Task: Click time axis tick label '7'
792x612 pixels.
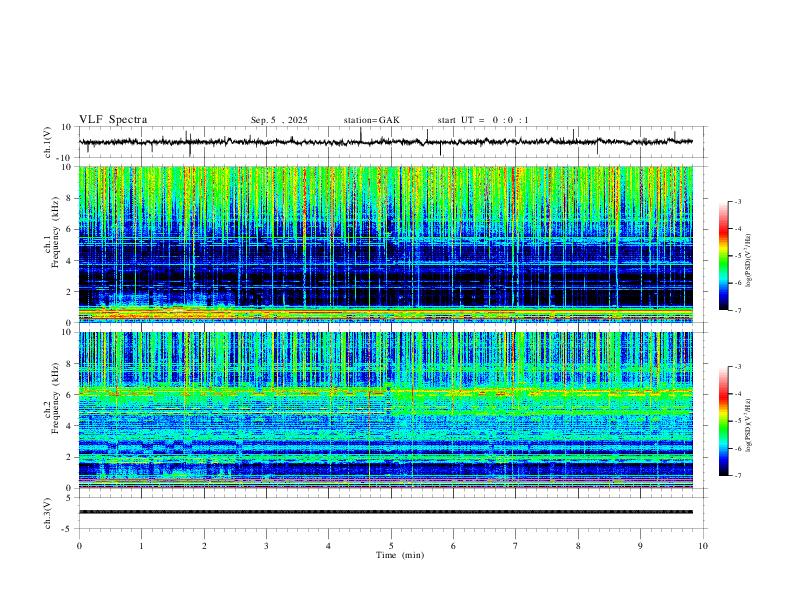Action: [516, 546]
